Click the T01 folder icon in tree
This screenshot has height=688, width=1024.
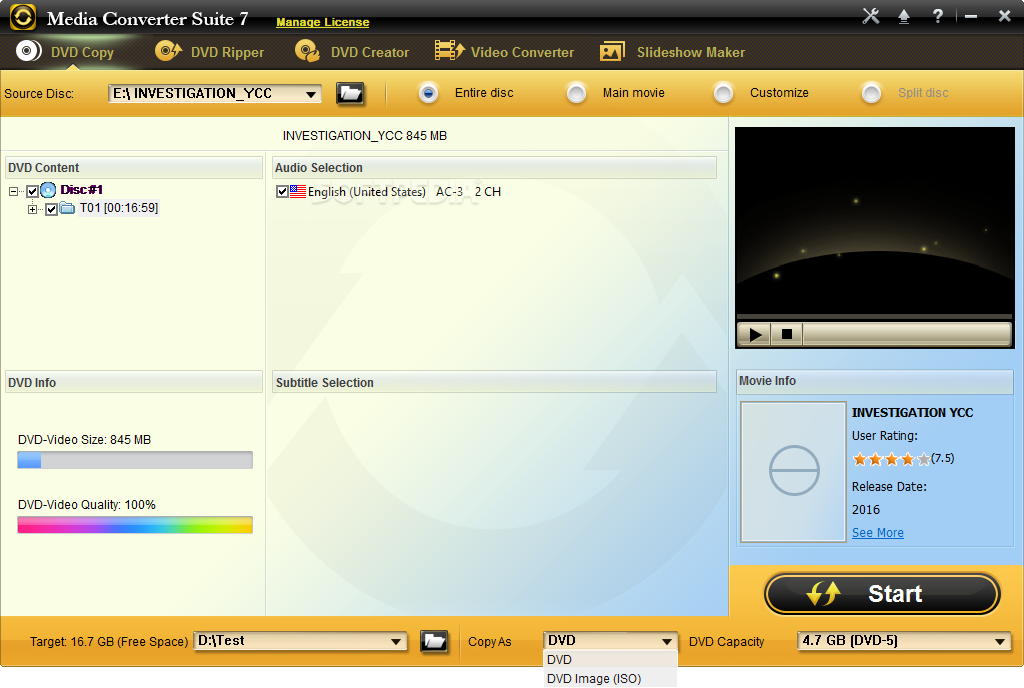(x=67, y=208)
